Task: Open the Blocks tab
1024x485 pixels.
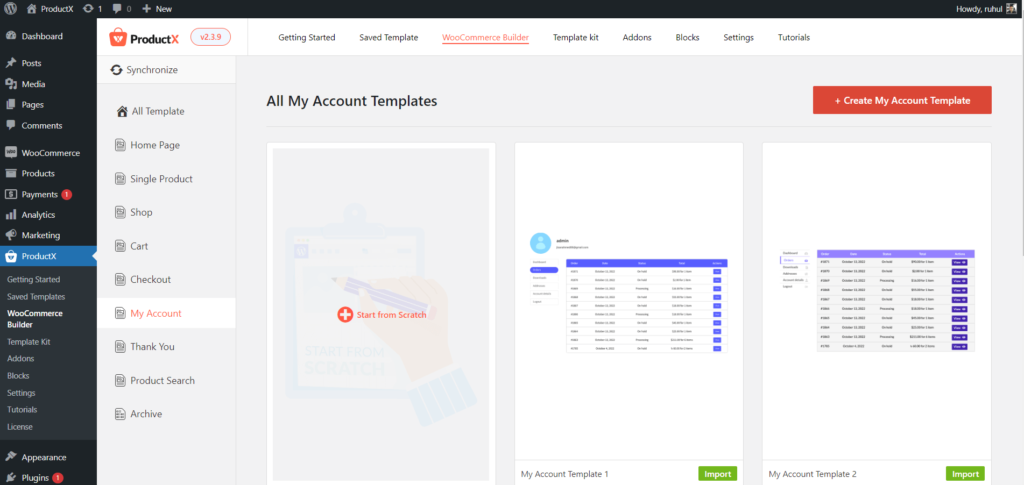Action: click(x=688, y=37)
